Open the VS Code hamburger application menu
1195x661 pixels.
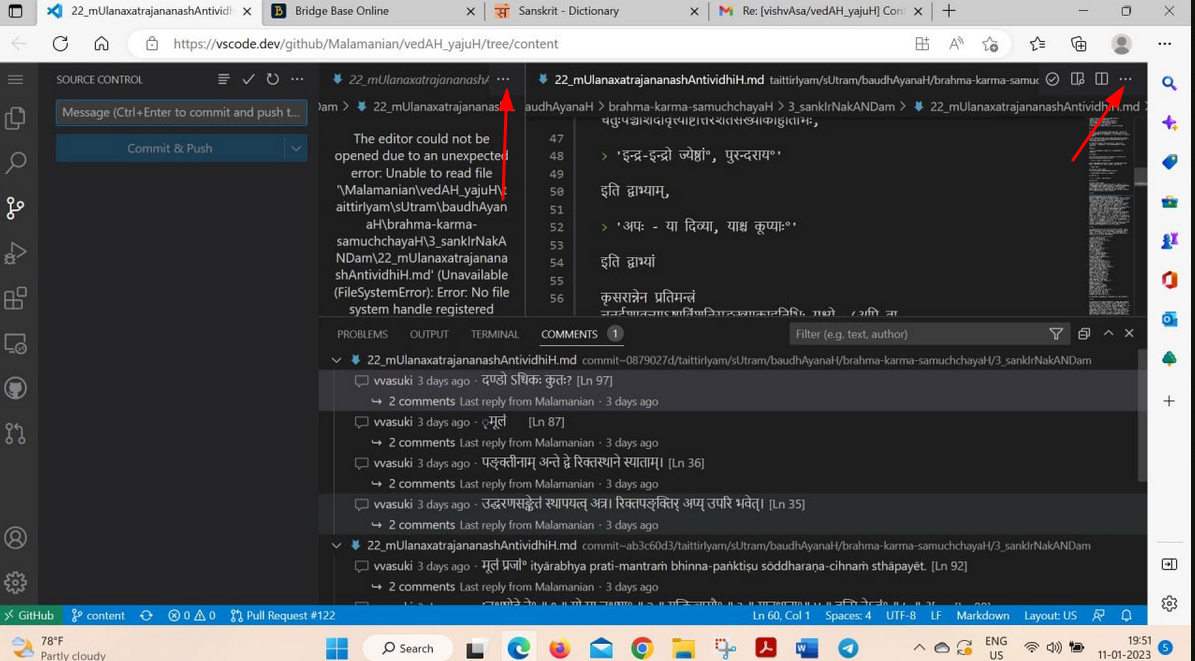pos(15,79)
